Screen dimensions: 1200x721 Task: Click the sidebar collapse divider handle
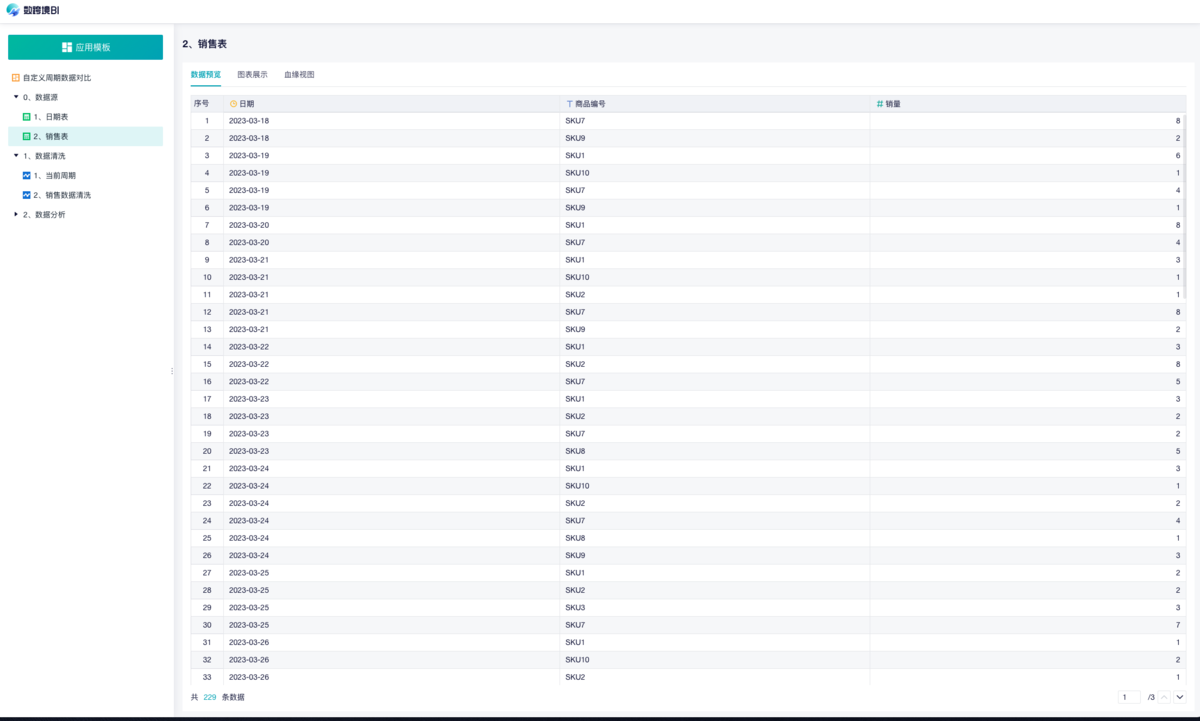172,371
